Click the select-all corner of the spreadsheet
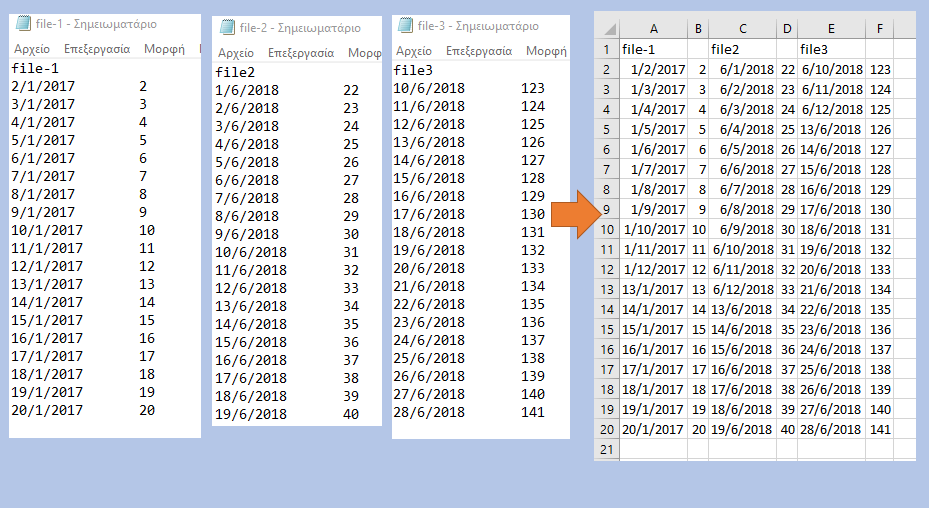This screenshot has height=508, width=929. point(607,28)
